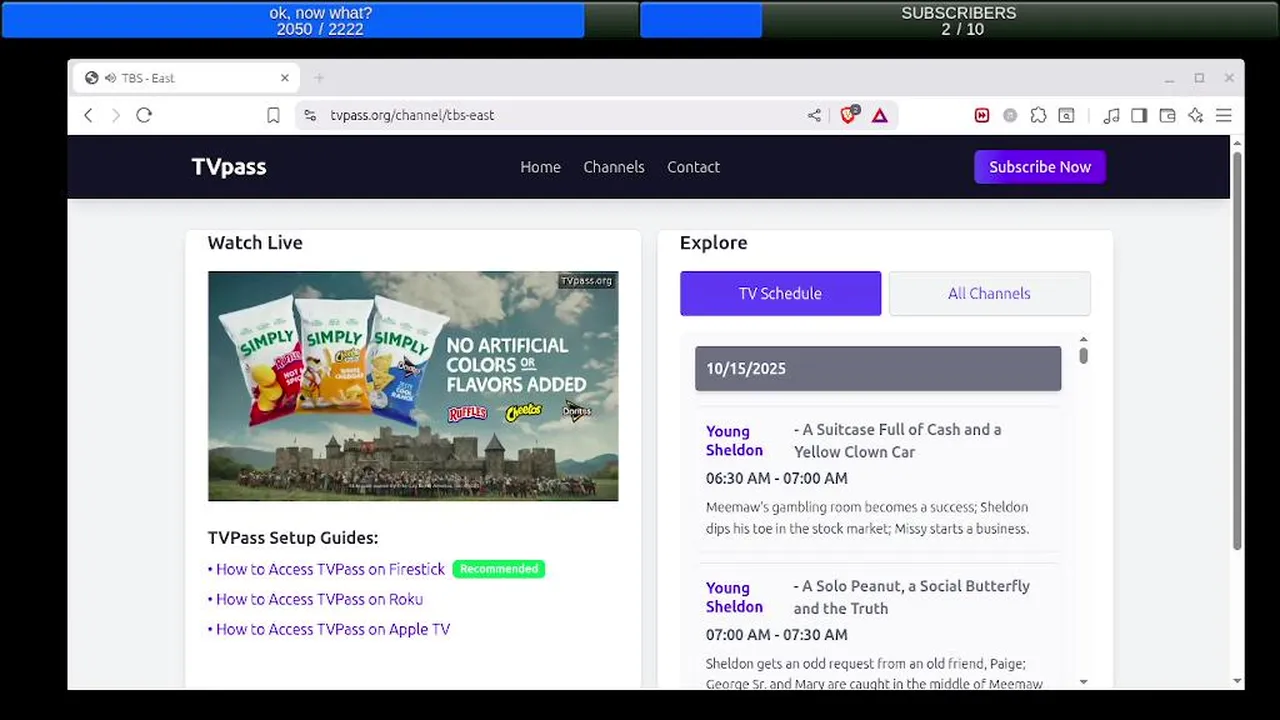Viewport: 1280px width, 720px height.
Task: Open the Home navigation link
Action: (540, 167)
